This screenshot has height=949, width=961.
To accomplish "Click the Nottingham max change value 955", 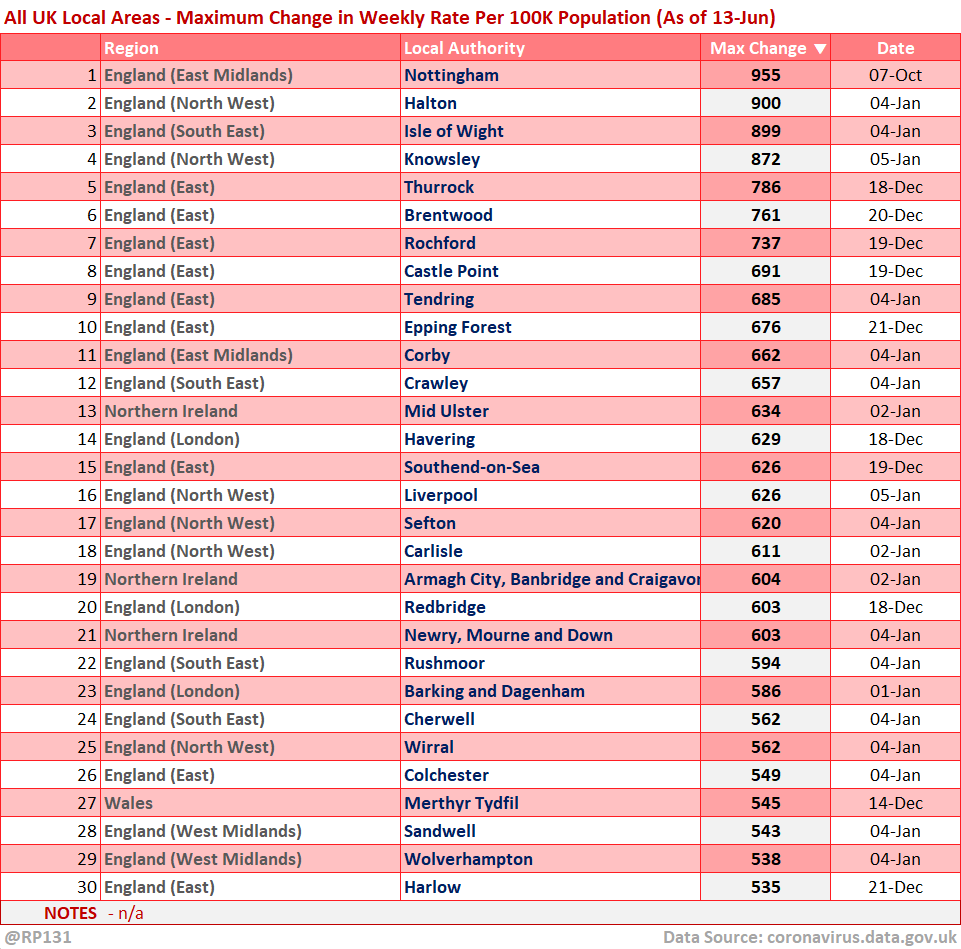I will pos(765,75).
